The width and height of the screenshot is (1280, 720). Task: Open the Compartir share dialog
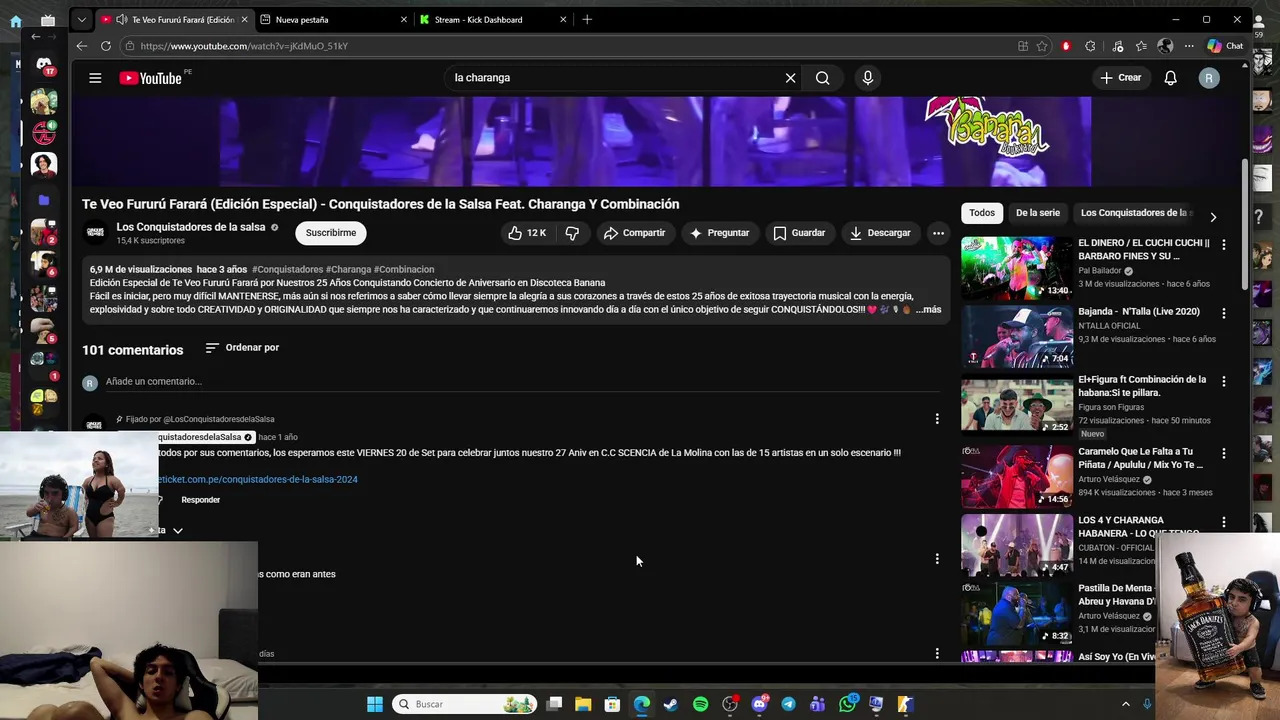634,233
